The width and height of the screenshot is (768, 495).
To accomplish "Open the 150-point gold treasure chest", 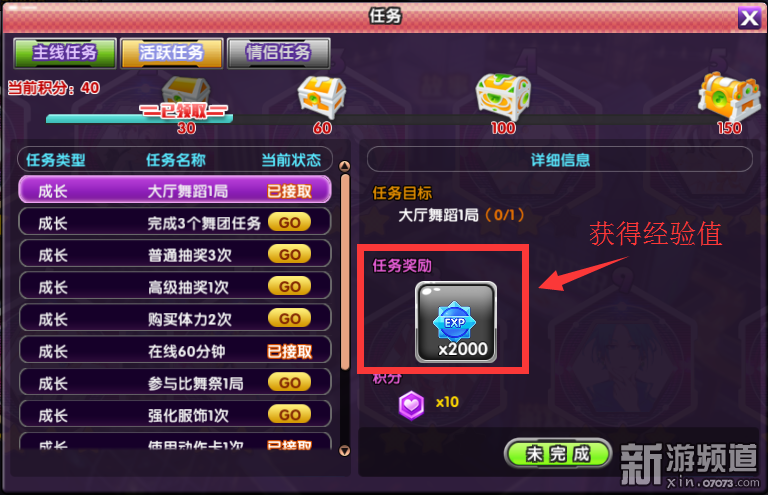I will [x=729, y=96].
